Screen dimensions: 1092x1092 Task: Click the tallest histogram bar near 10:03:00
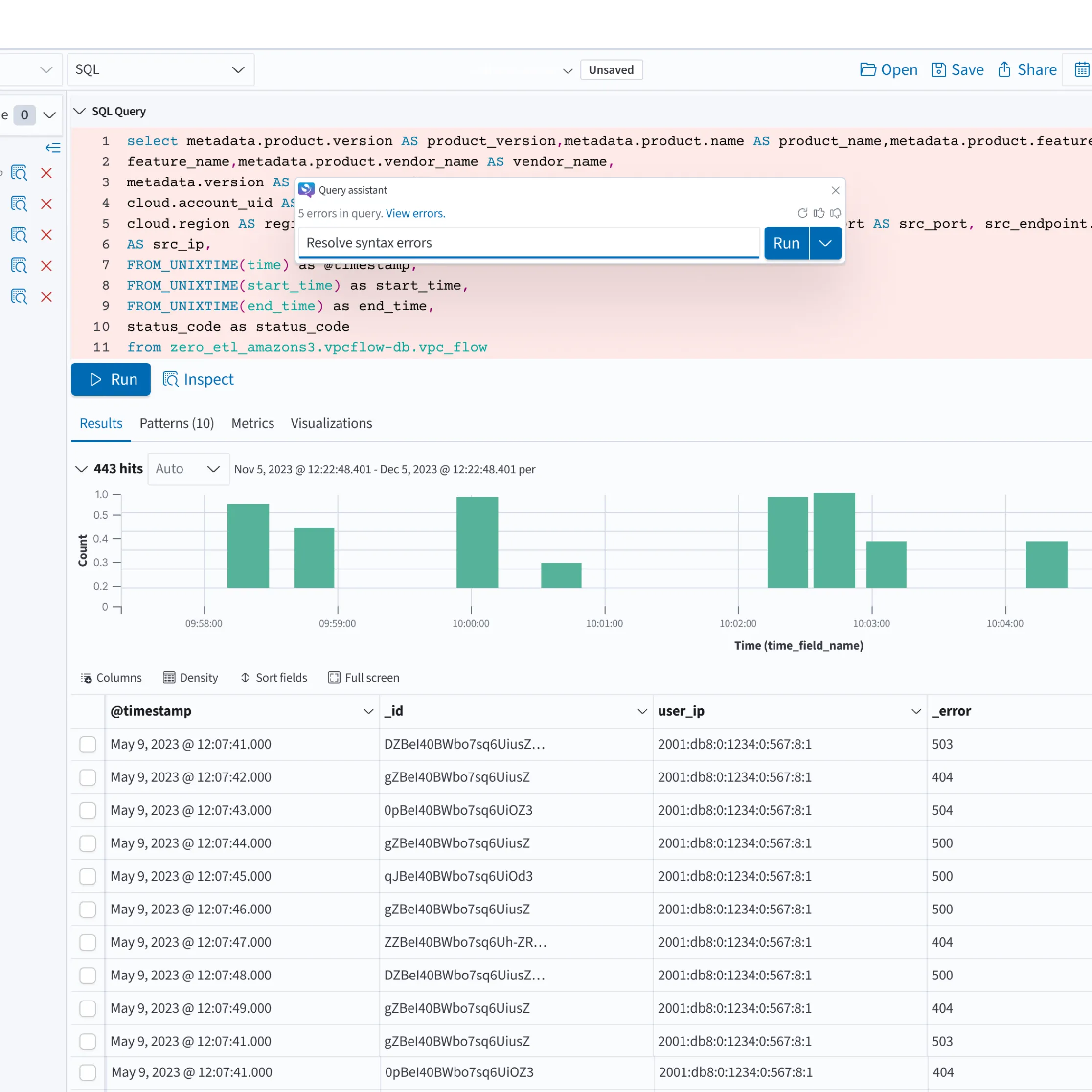(834, 540)
